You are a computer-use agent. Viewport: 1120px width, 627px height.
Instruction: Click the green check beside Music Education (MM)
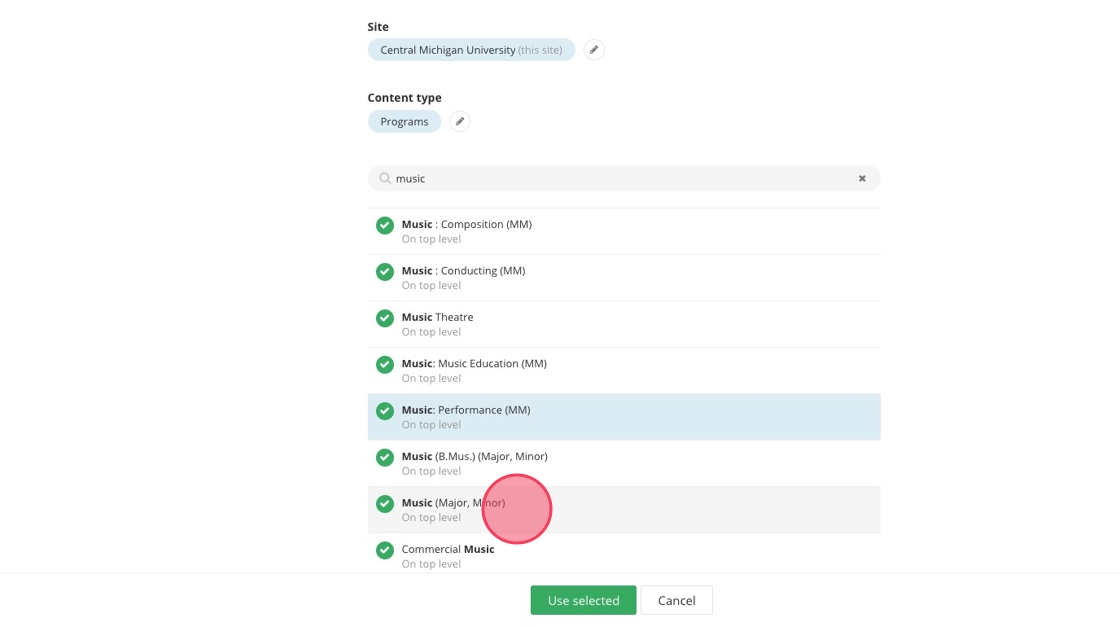tap(385, 365)
